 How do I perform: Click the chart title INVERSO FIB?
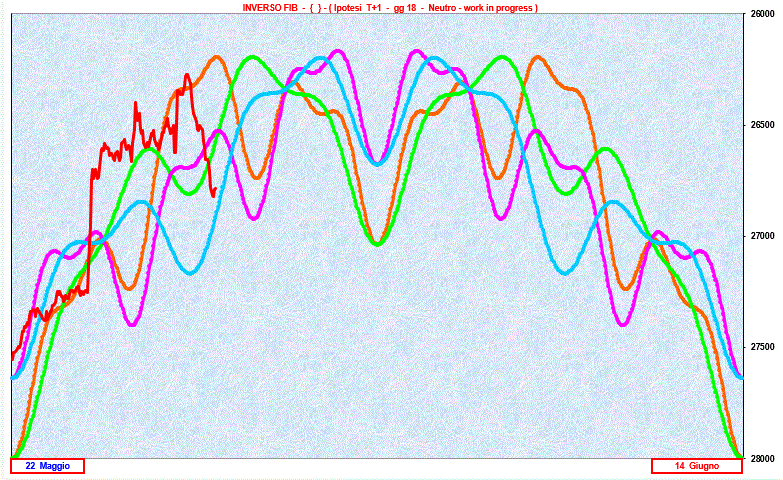(390, 8)
